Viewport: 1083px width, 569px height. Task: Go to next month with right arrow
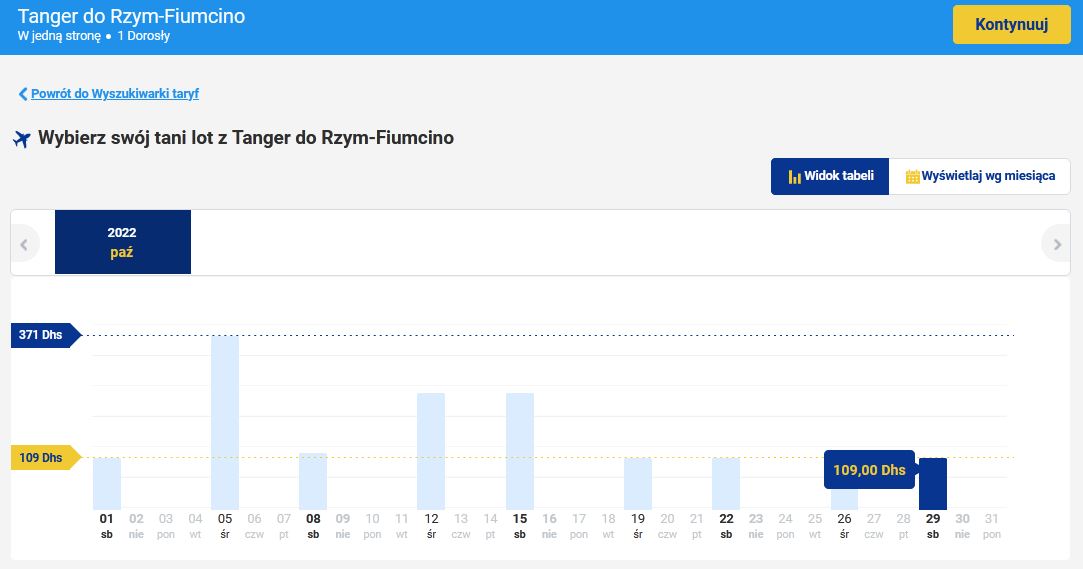pos(1056,243)
